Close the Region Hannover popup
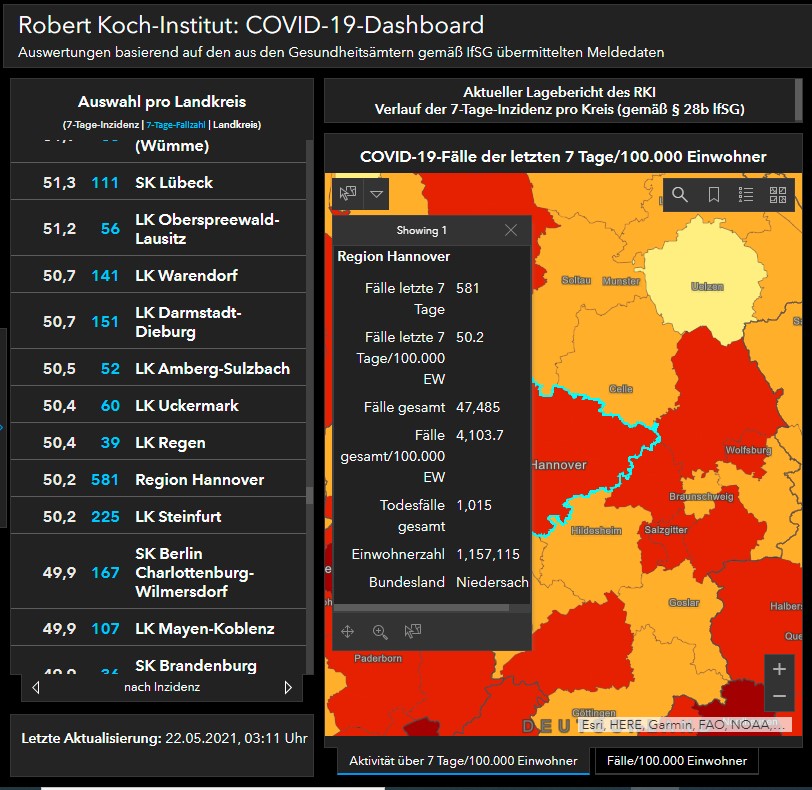 [x=511, y=230]
